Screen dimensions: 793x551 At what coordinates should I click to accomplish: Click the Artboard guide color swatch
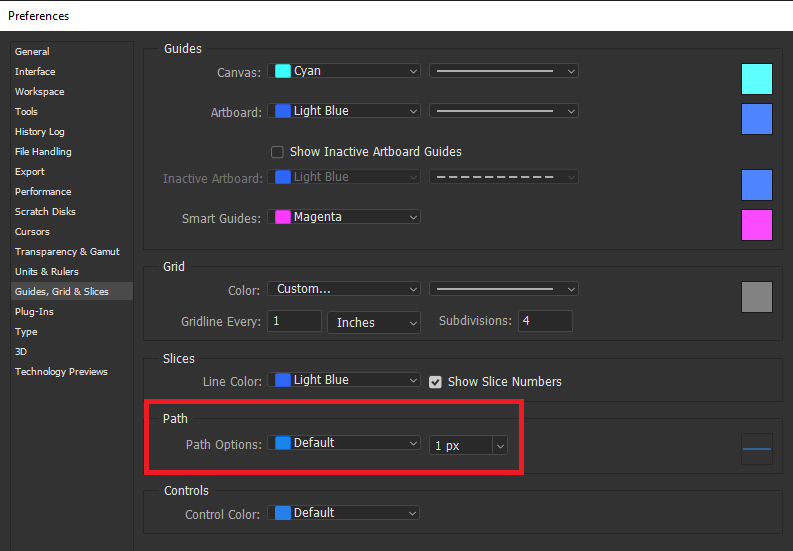click(757, 119)
